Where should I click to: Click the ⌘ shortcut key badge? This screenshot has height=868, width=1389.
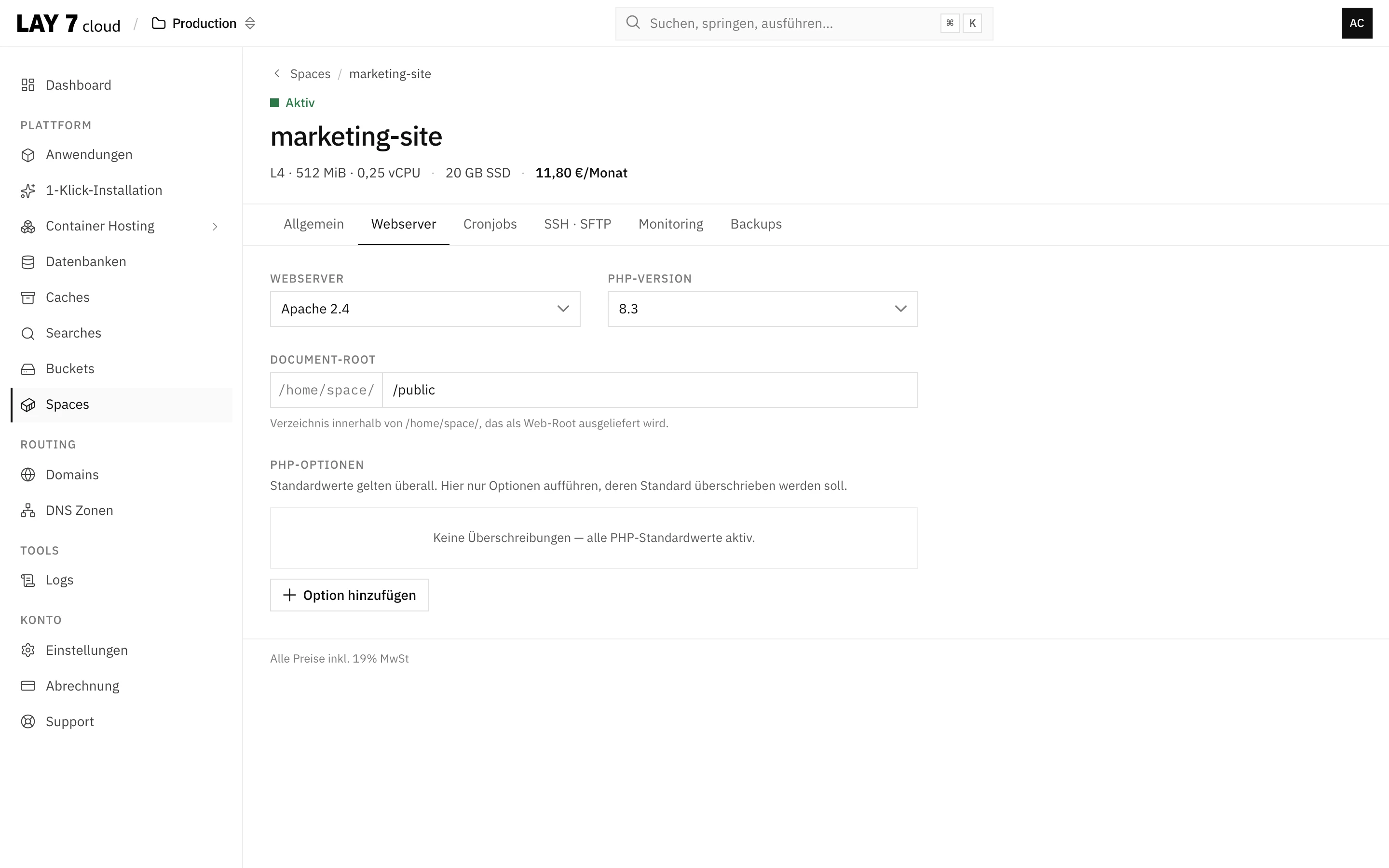click(x=950, y=23)
